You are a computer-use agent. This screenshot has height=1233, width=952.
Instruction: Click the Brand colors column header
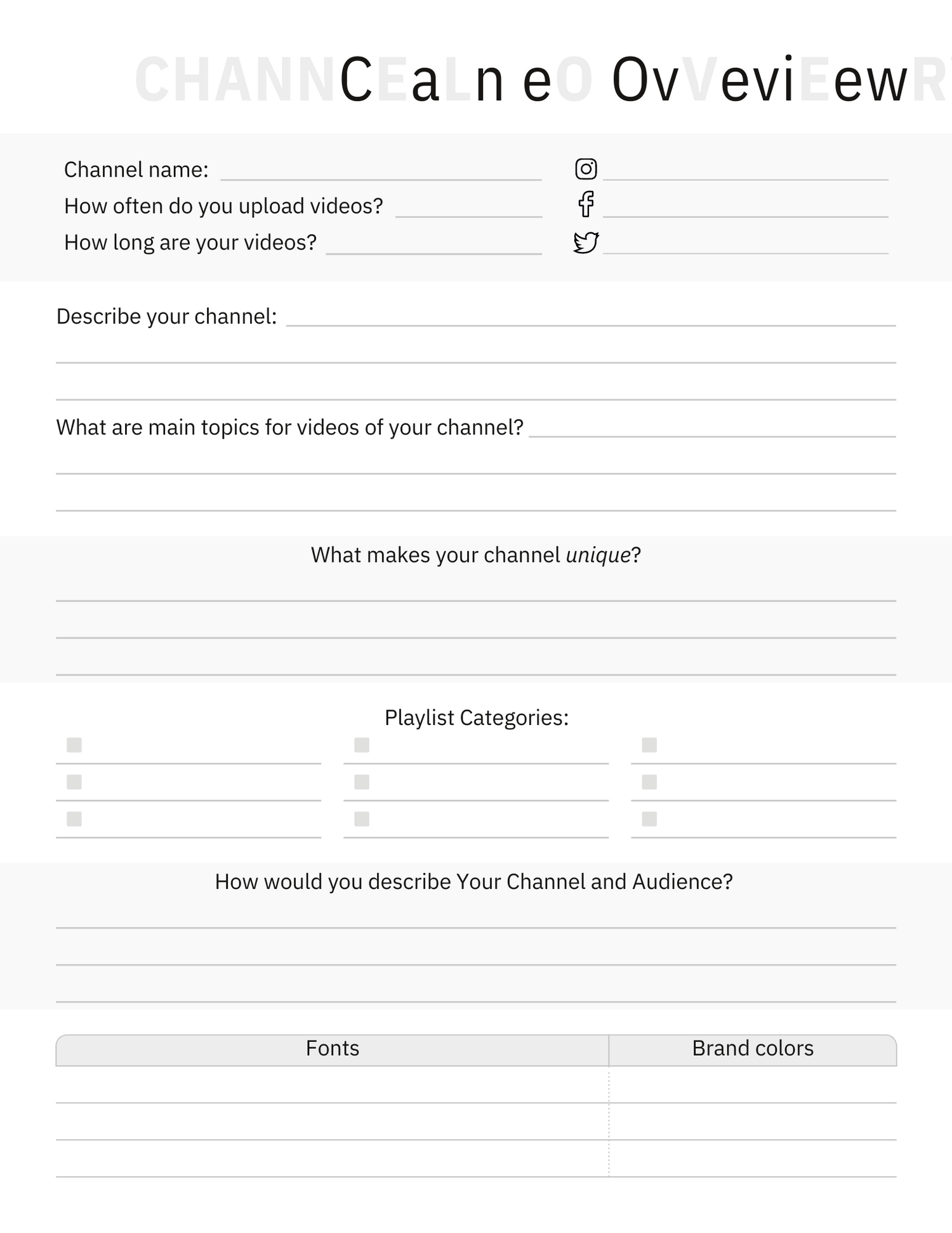point(753,1048)
